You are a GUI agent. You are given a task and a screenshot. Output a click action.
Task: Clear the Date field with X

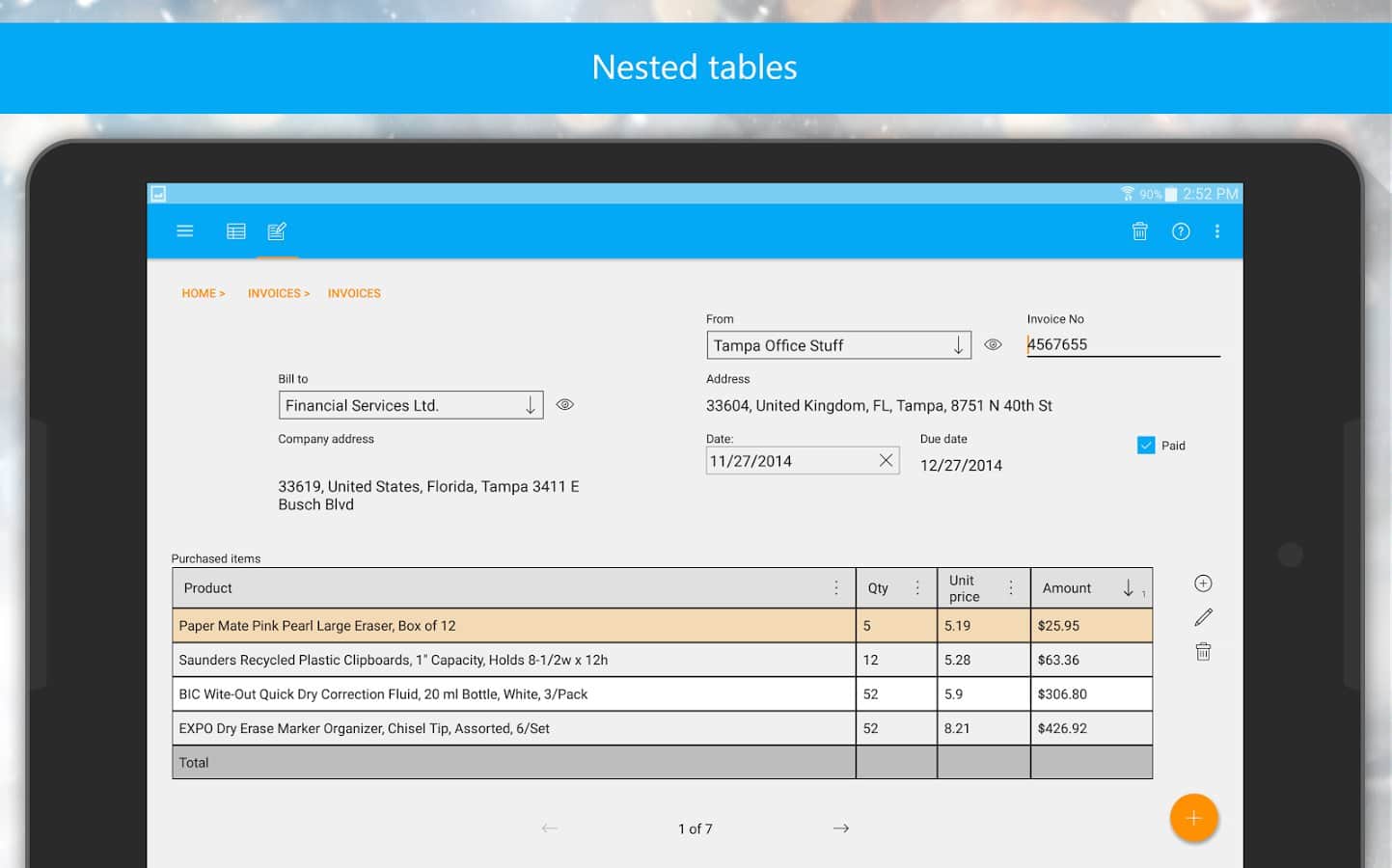[x=886, y=461]
